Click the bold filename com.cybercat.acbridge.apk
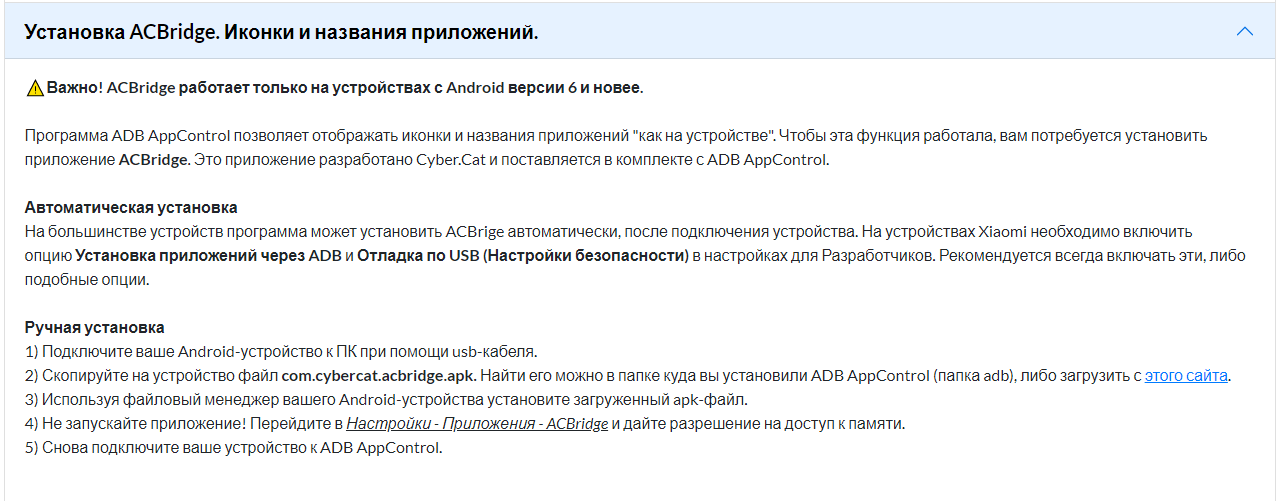Image resolution: width=1279 pixels, height=501 pixels. click(x=379, y=376)
